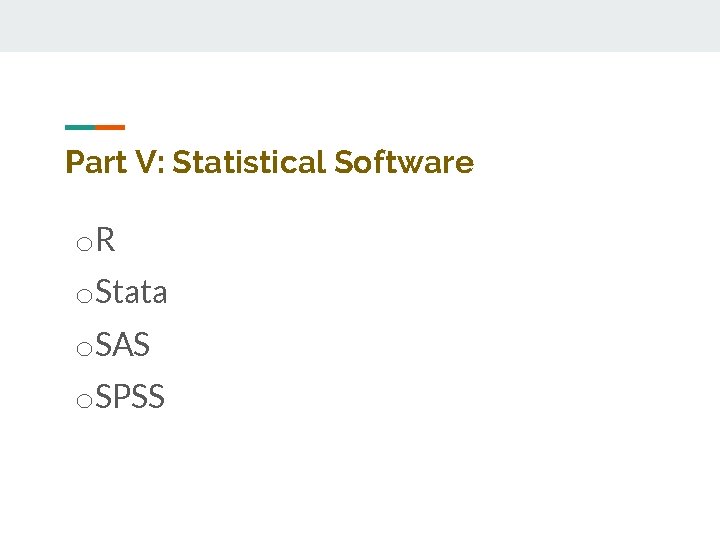Click the bullet marker before SAS
The image size is (720, 540).
(x=84, y=349)
